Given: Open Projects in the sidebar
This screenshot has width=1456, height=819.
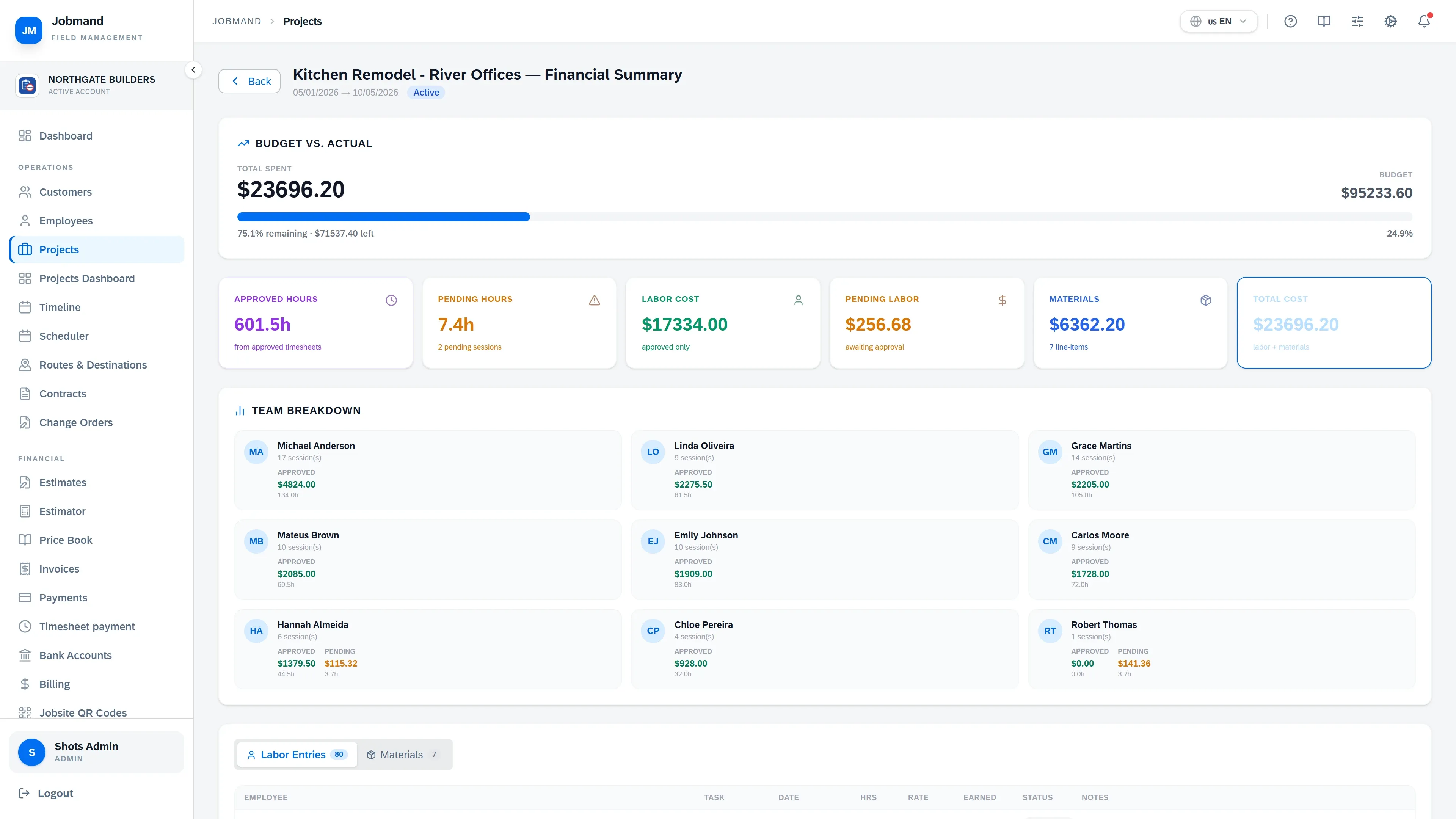Looking at the screenshot, I should coord(97,249).
